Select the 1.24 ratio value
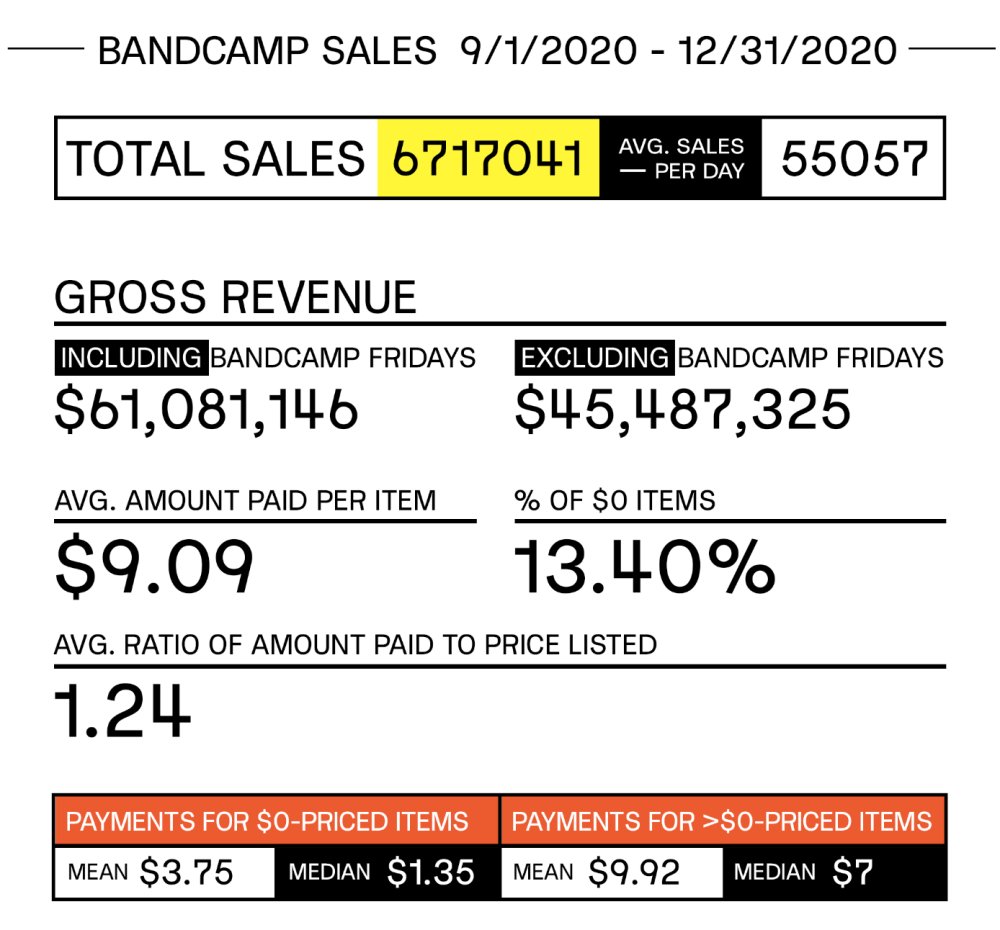 click(122, 710)
